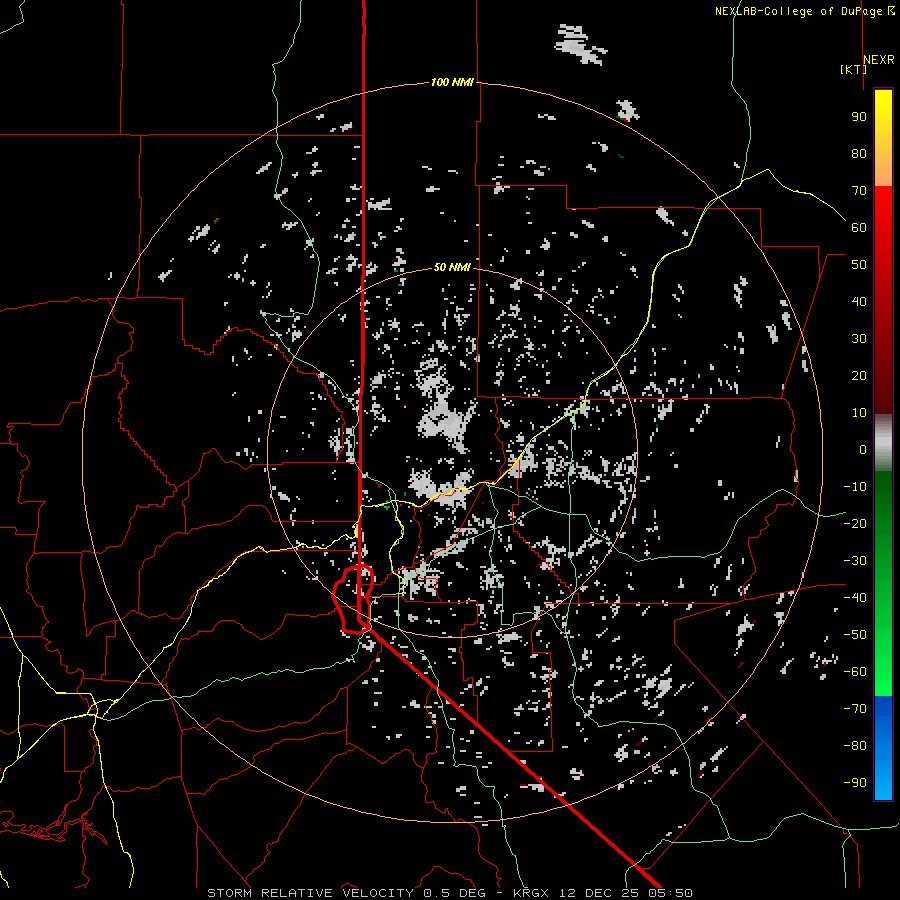Click the -70 value on the velocity scale
Screen dimensions: 900x900
pyautogui.click(x=855, y=709)
